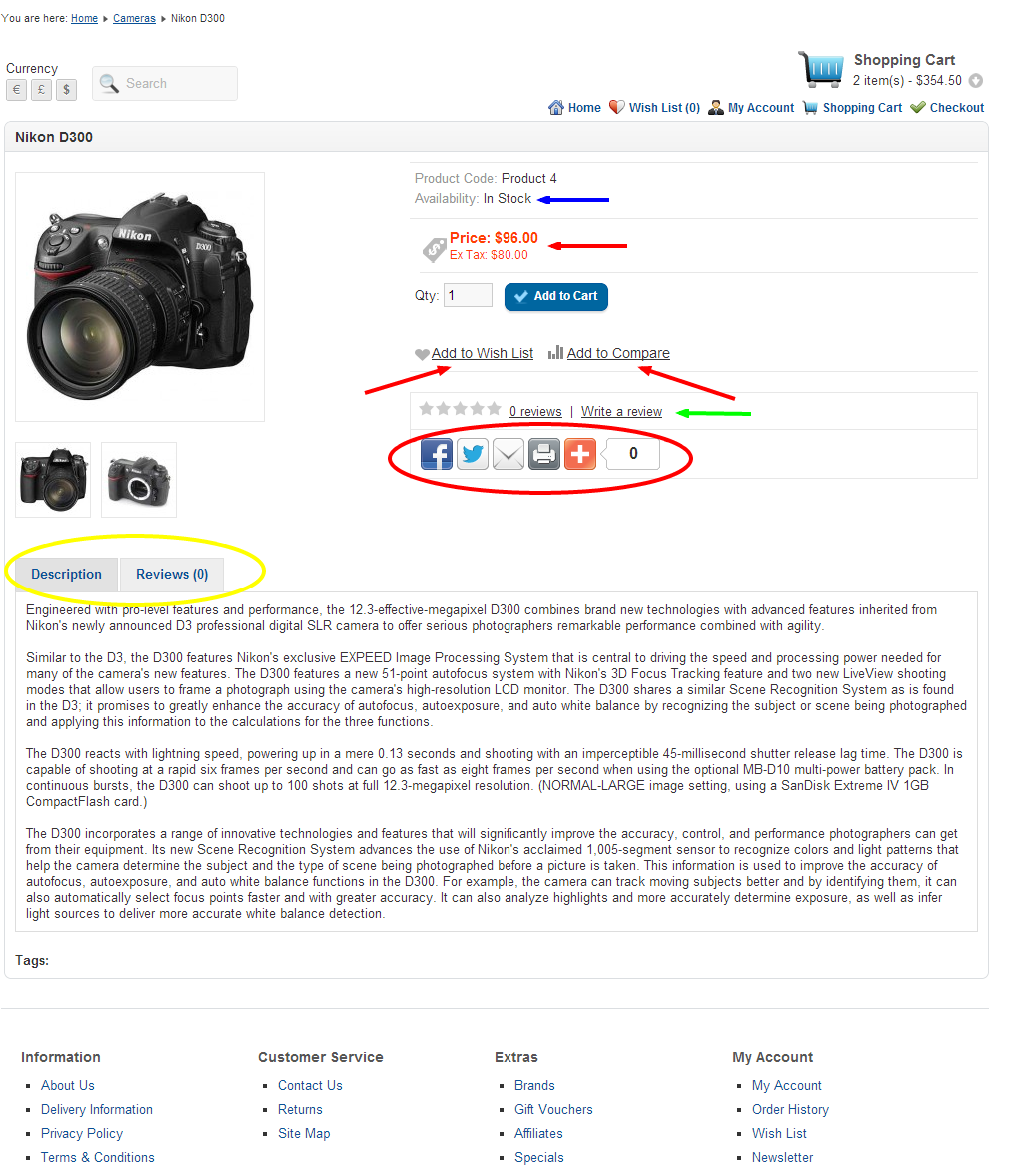Click the printer icon to print
Screen dimensions: 1018x1176
(544, 454)
